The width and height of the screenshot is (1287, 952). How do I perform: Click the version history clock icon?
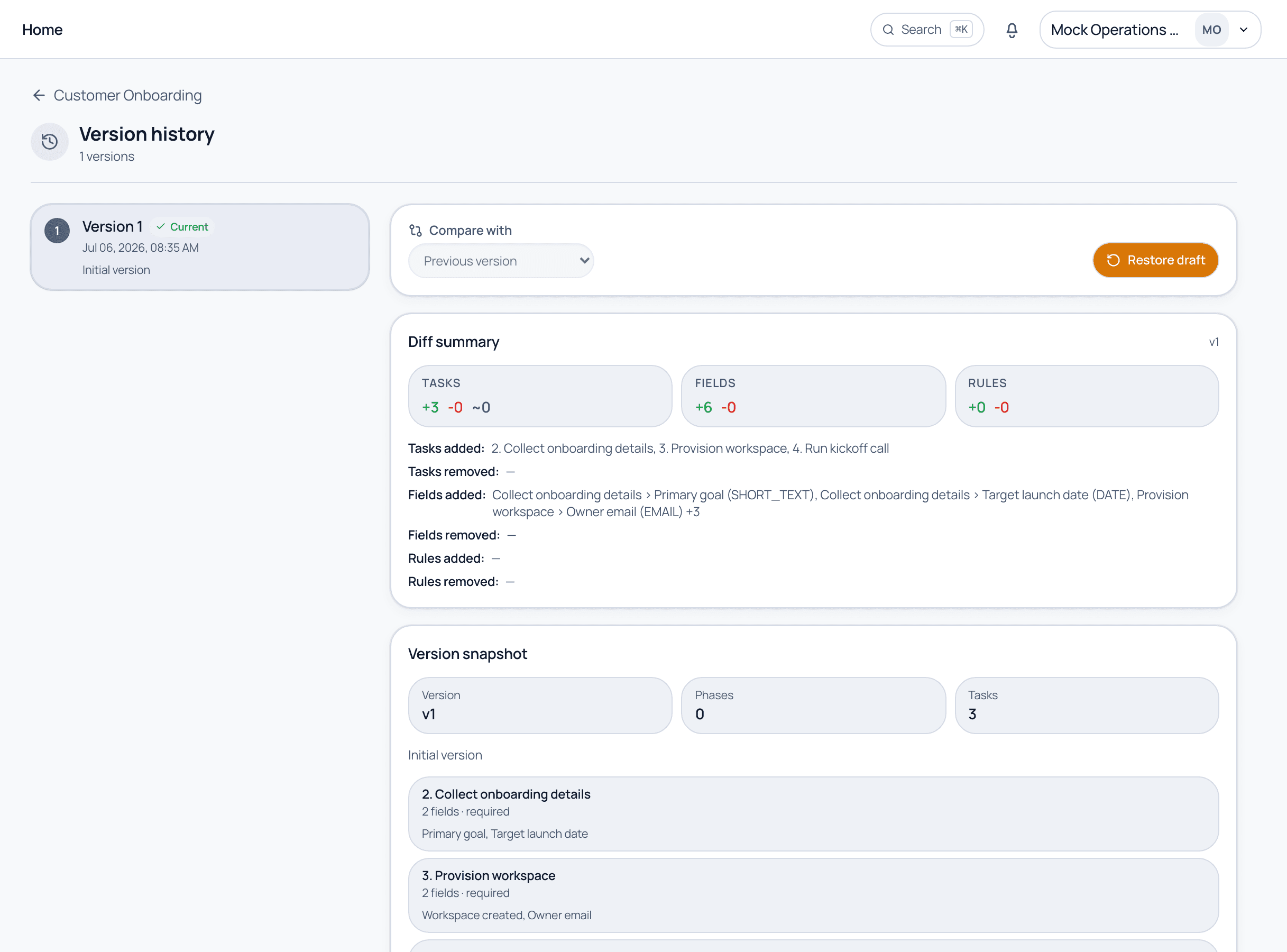click(50, 142)
